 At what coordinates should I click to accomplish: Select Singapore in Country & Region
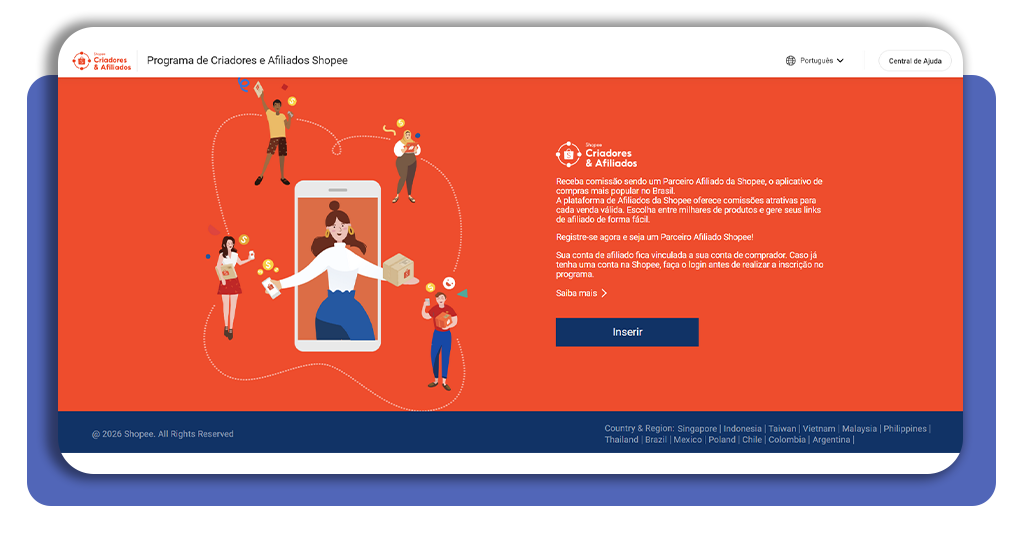pos(697,429)
